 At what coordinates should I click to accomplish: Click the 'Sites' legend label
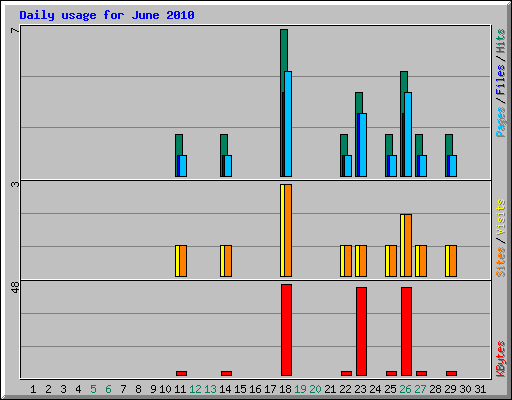[x=500, y=262]
